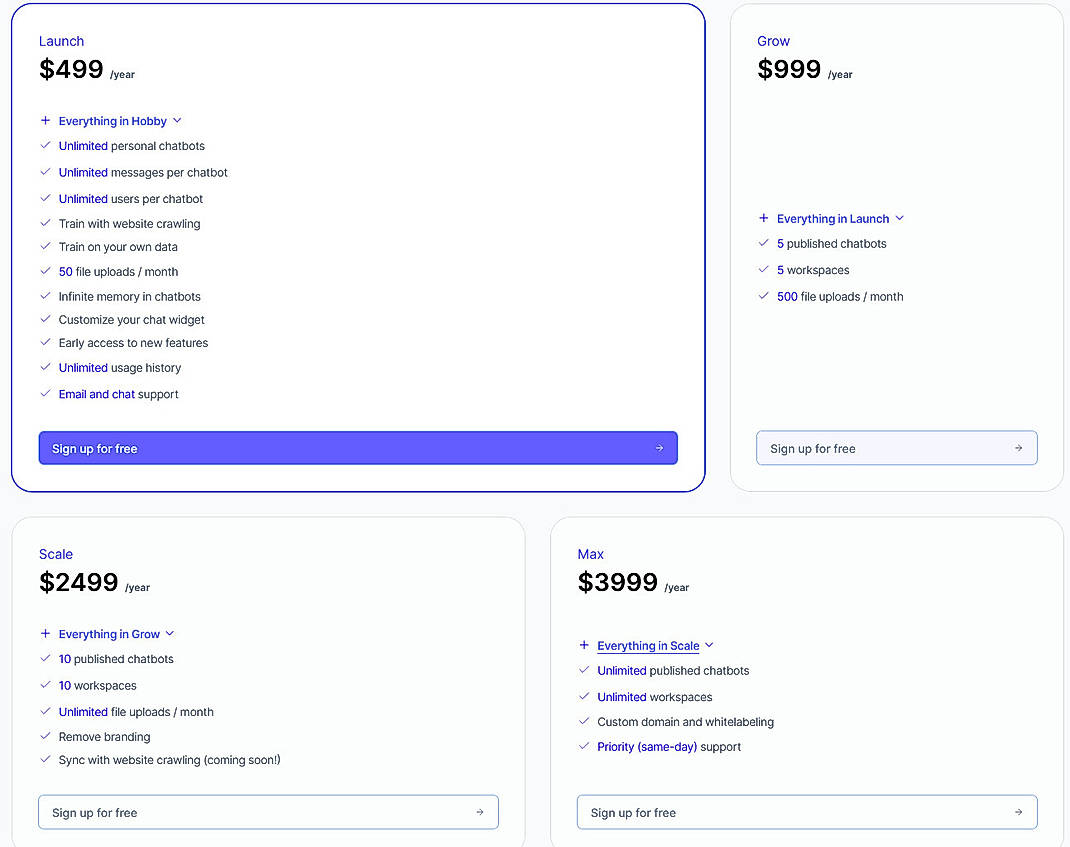Image resolution: width=1070 pixels, height=847 pixels.
Task: Click the $999 price text
Action: tap(790, 69)
